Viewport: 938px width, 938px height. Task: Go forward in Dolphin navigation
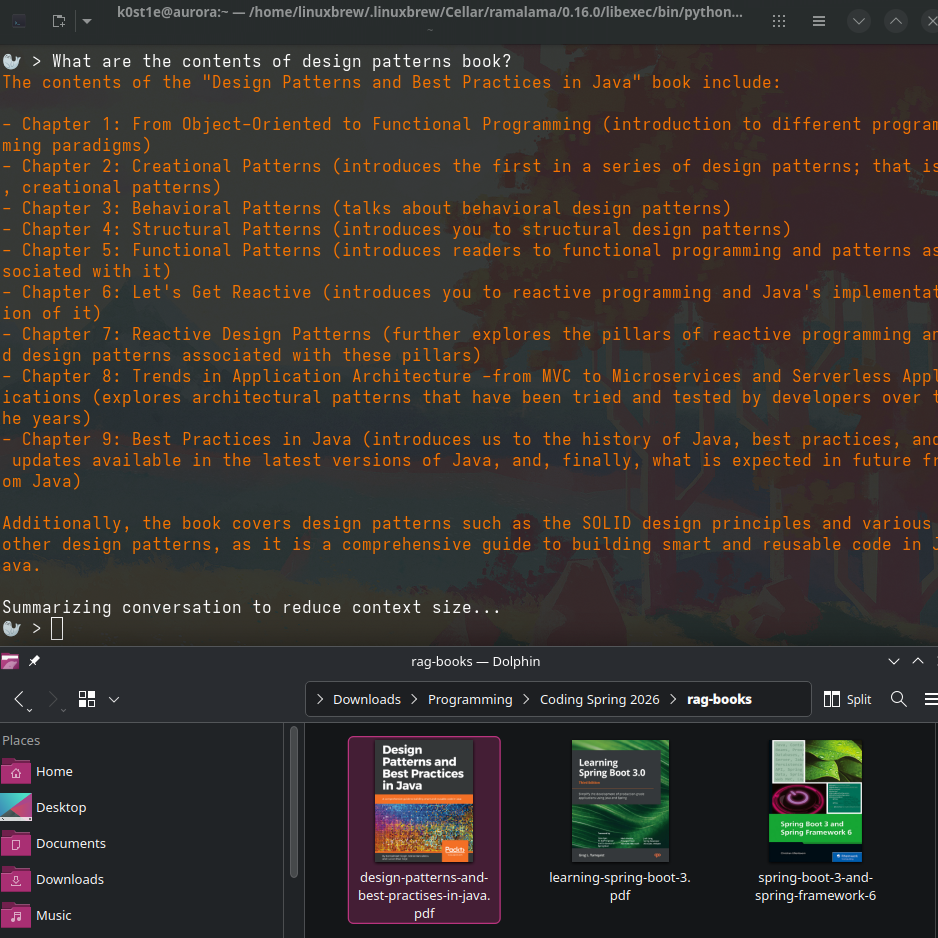click(x=54, y=699)
